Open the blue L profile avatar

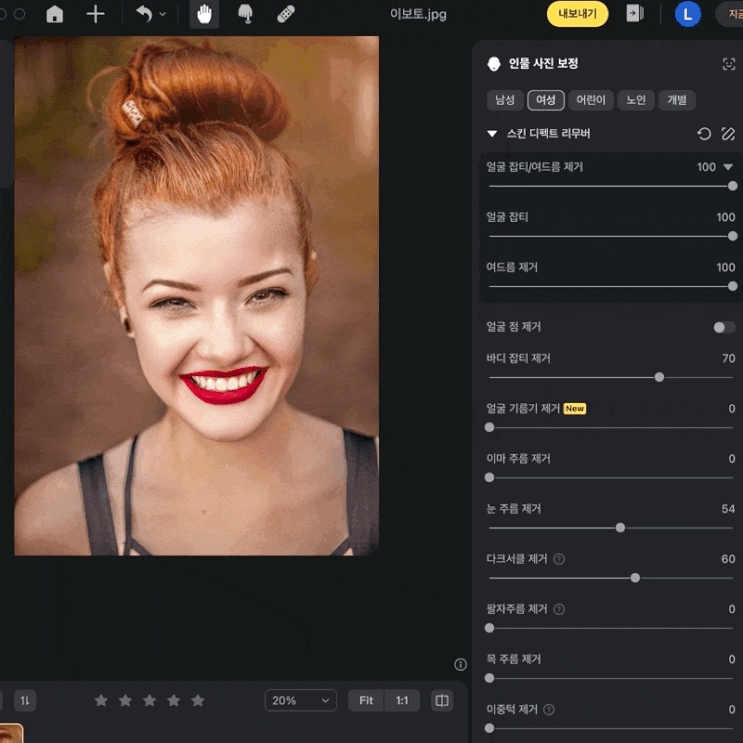(688, 14)
